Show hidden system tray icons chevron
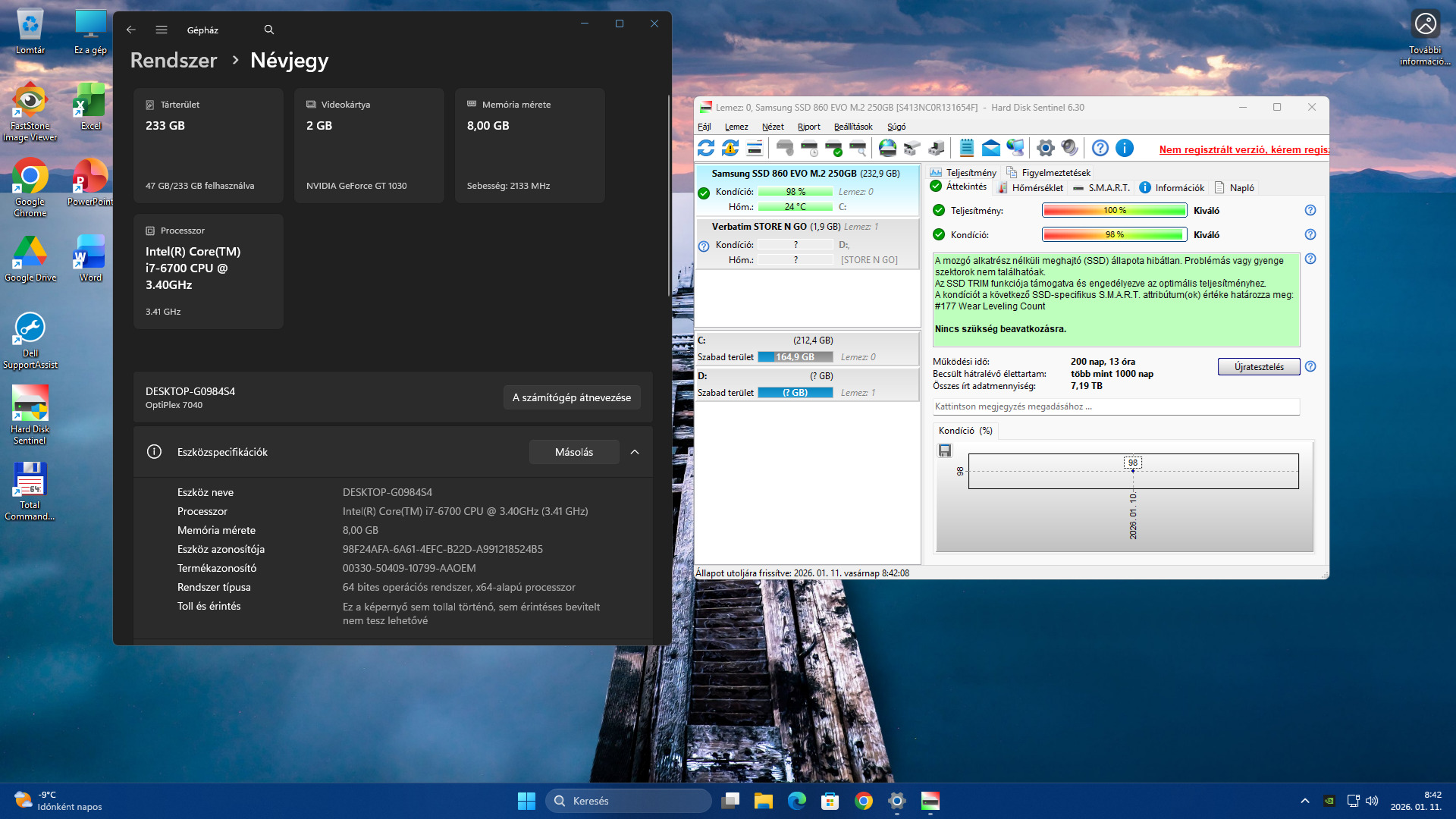Screen dimensions: 1456x819 (1304, 801)
